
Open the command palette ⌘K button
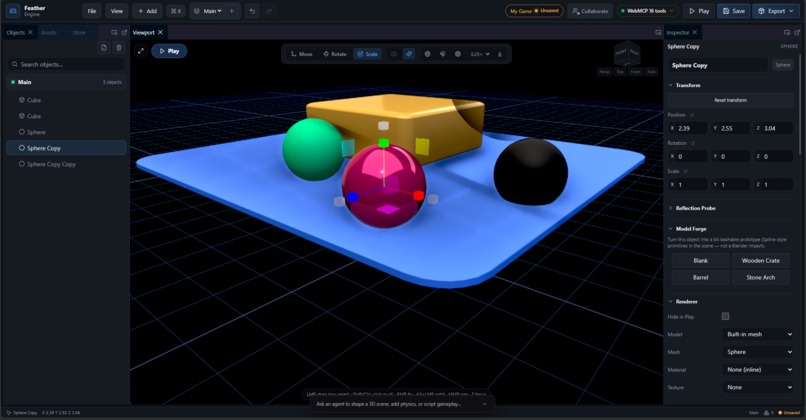pyautogui.click(x=176, y=11)
